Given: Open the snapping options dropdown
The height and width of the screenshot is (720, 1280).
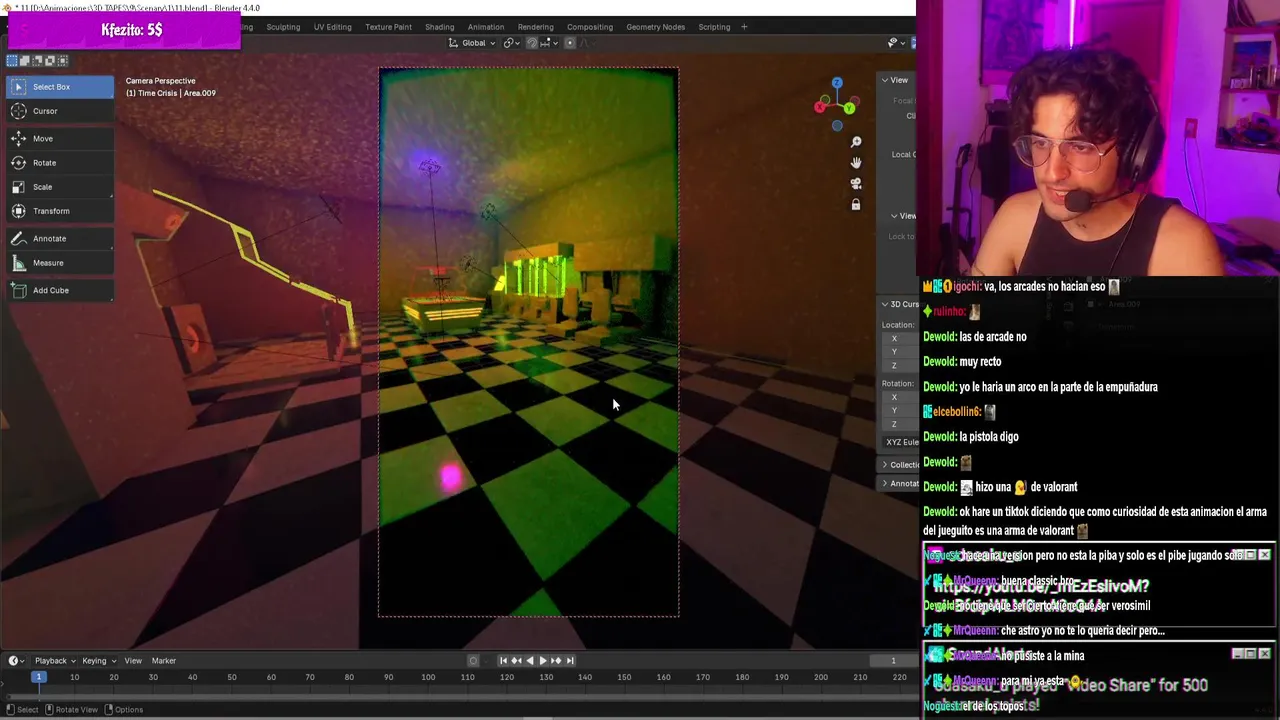Looking at the screenshot, I should 547,43.
